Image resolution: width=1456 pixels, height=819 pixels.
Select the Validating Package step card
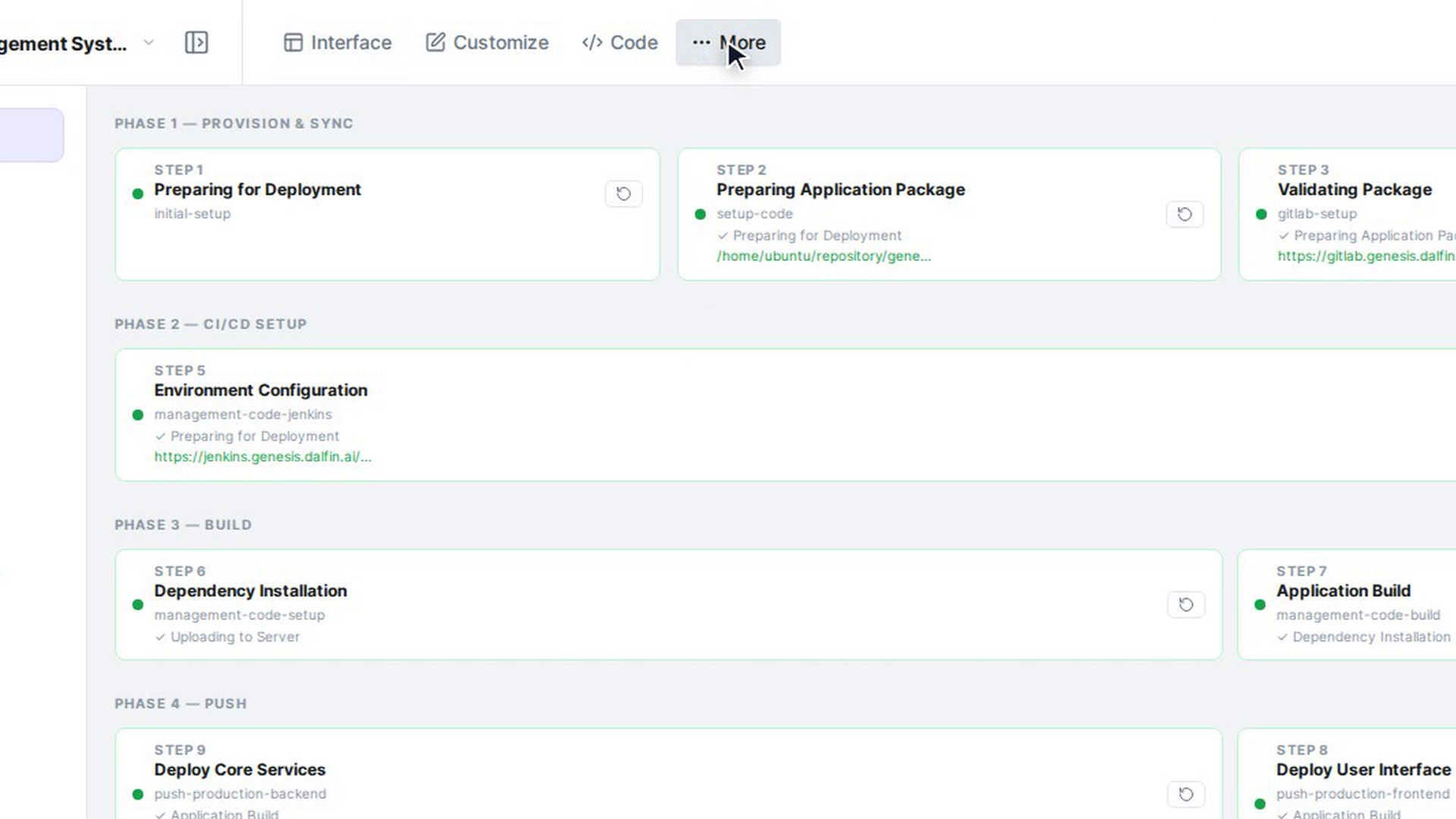(1347, 214)
